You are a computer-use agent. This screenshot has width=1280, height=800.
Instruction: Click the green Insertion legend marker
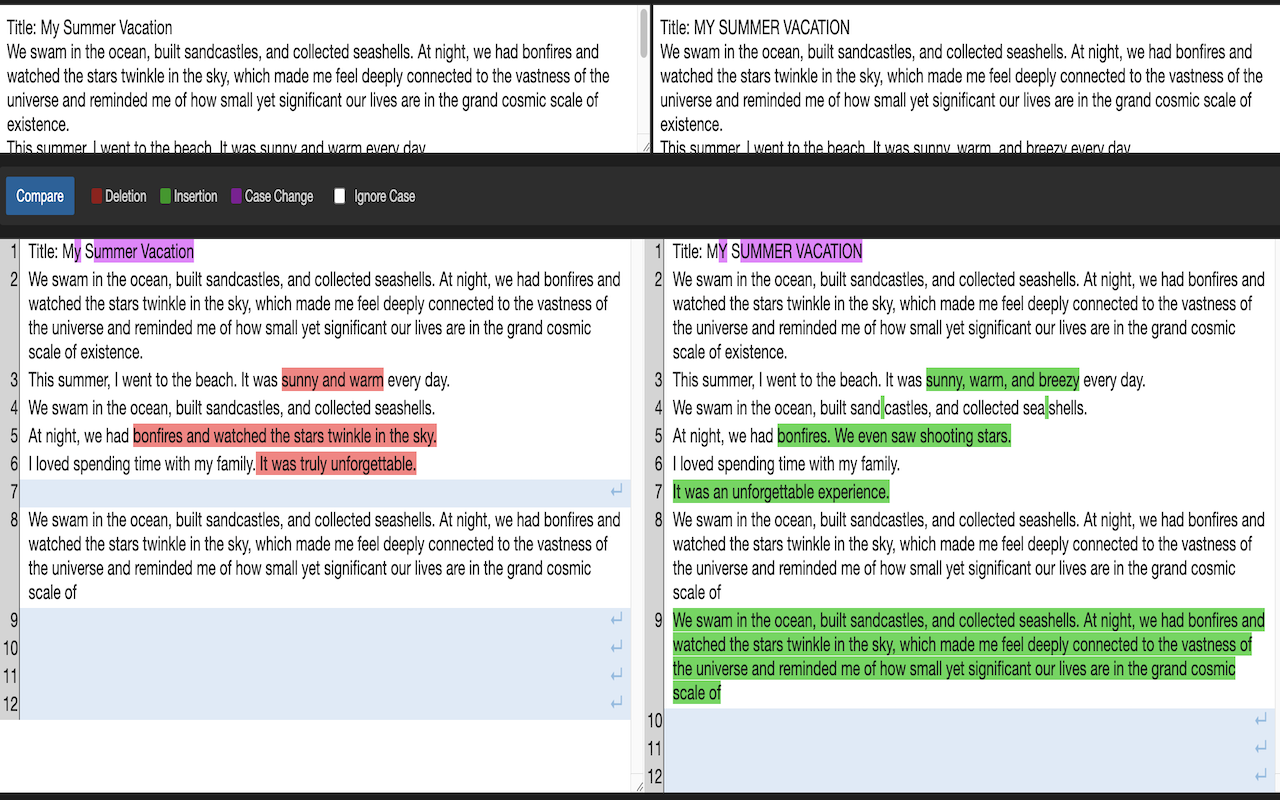[x=165, y=195]
